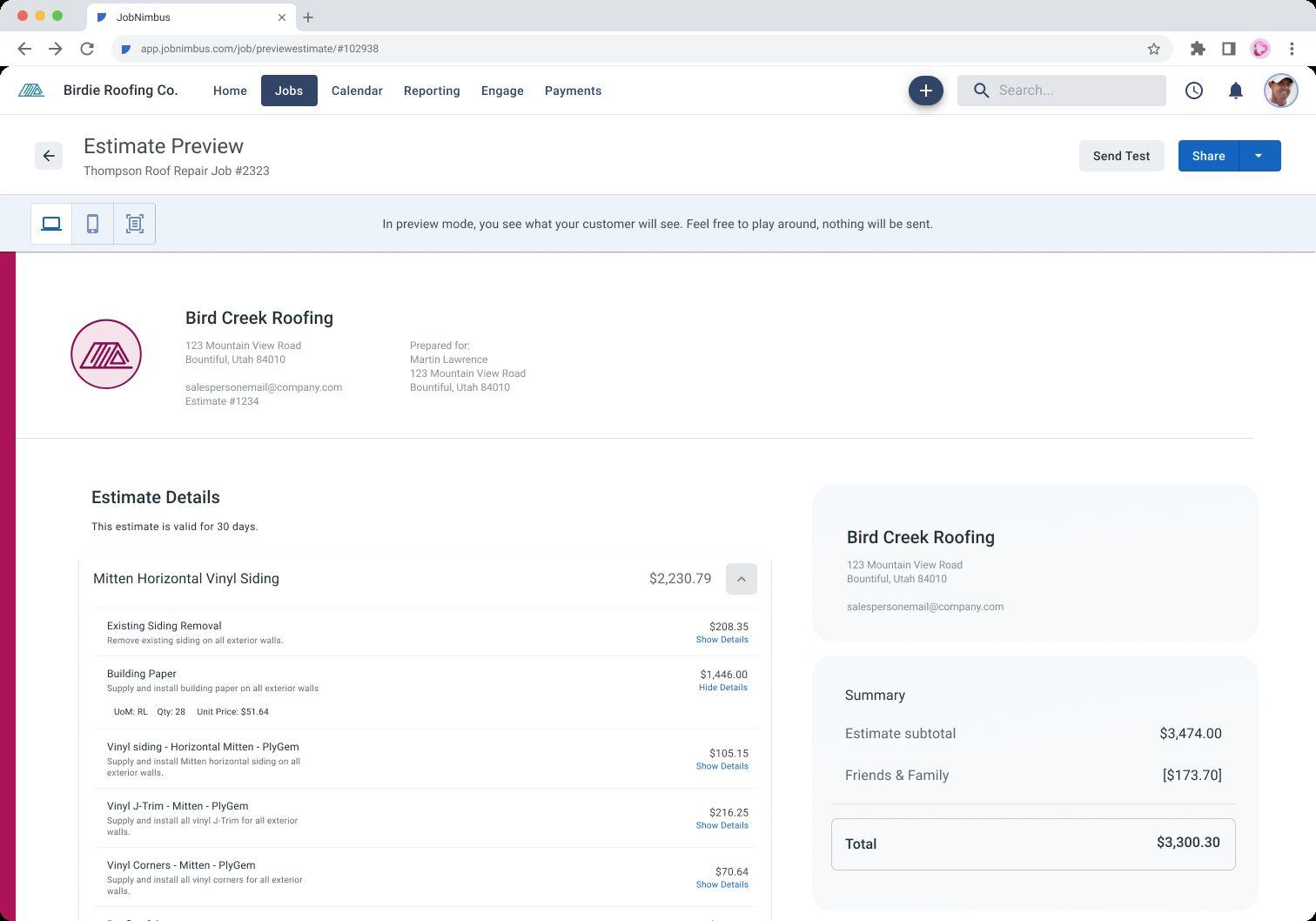Open the Share dropdown arrow
Screen dimensions: 1316x921
point(1259,156)
